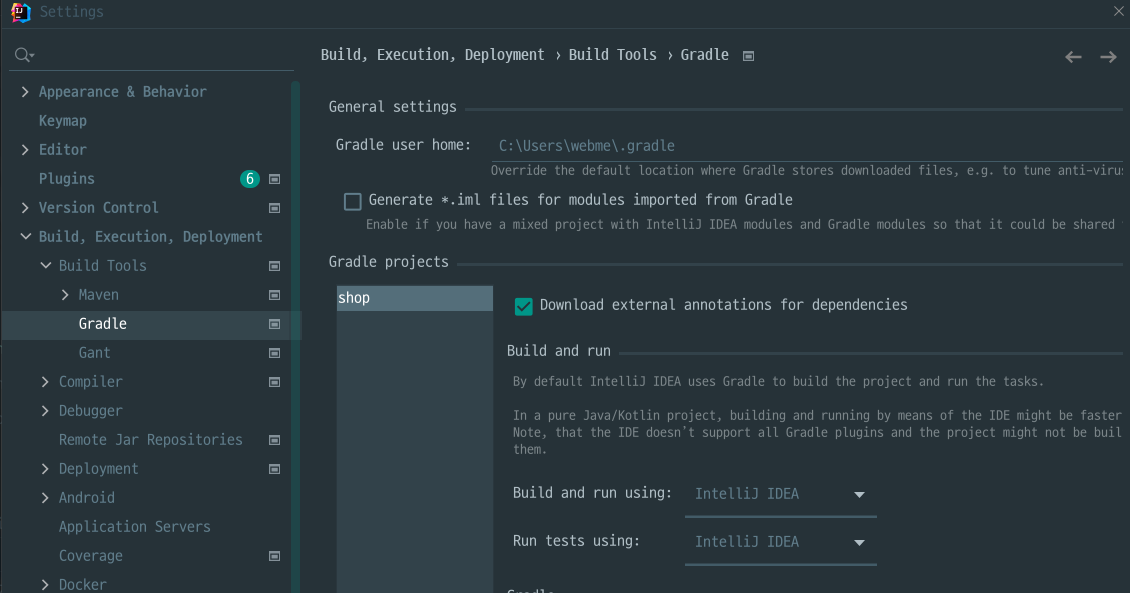Click the project icon on Maven row
The height and width of the screenshot is (593, 1130).
(x=275, y=295)
